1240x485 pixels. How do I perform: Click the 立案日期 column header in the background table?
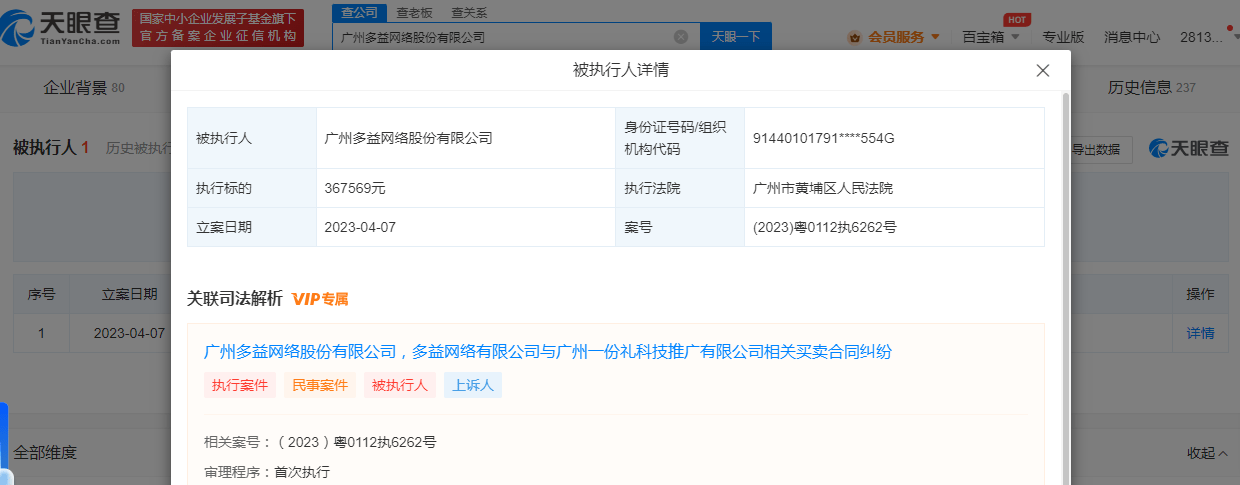click(129, 294)
